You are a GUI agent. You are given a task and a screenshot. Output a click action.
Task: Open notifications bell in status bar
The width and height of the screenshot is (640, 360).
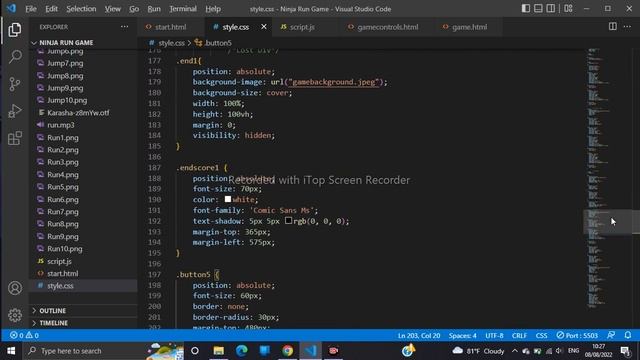click(628, 335)
